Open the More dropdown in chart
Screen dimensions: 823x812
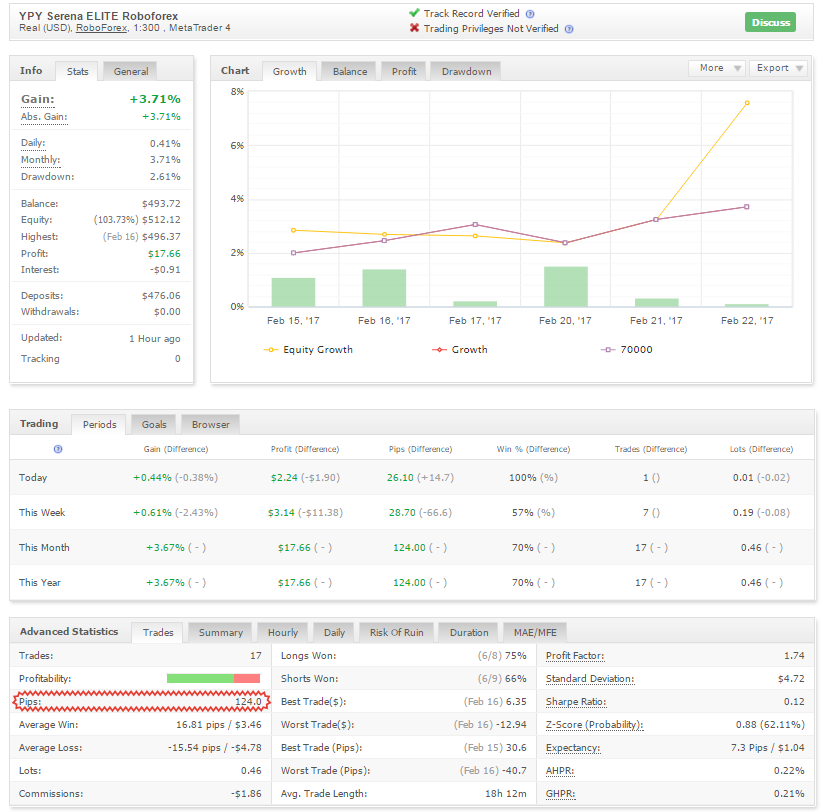tap(716, 68)
